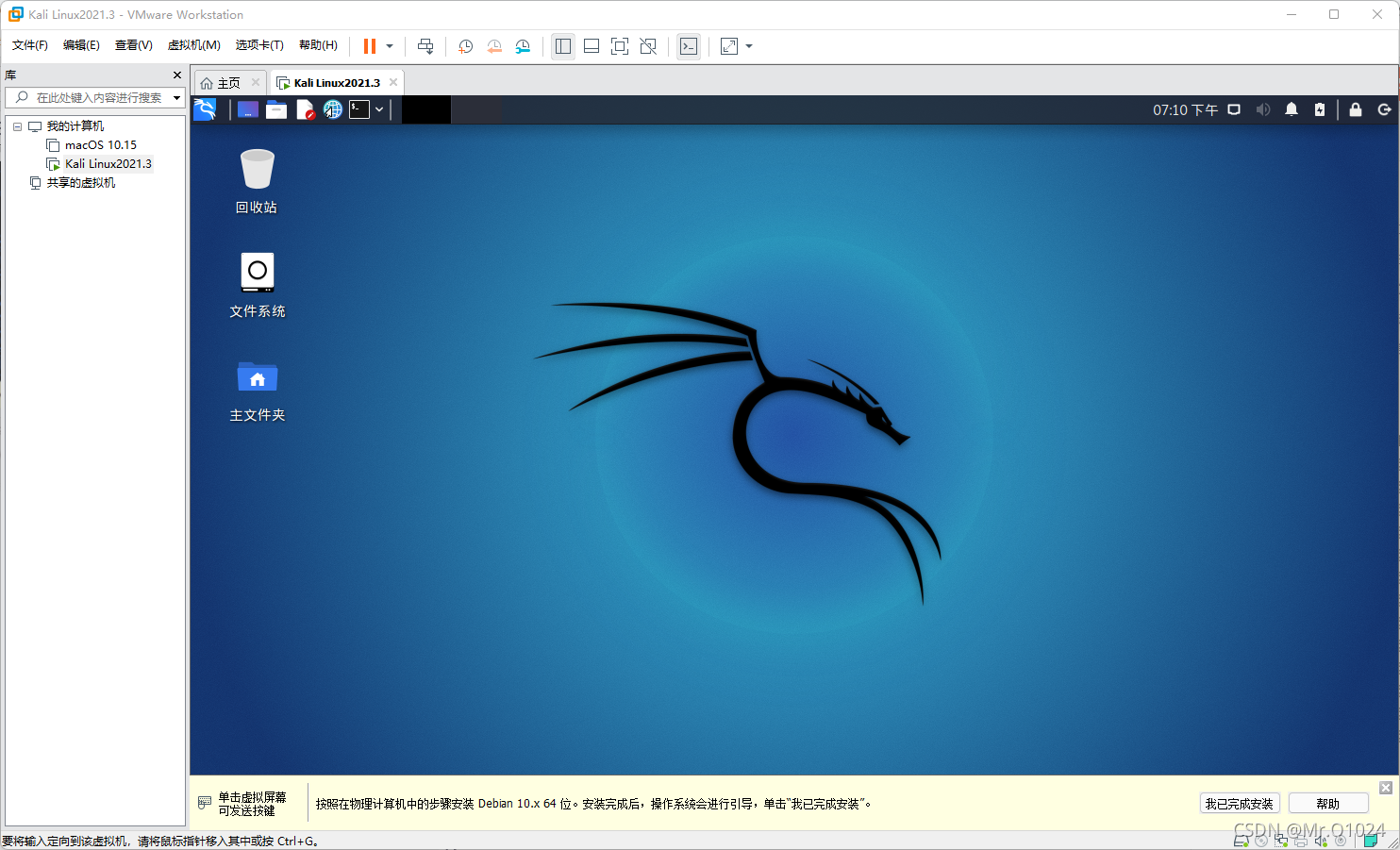The width and height of the screenshot is (1400, 850).
Task: Open the 文件系统 desktop icon
Action: [x=258, y=285]
